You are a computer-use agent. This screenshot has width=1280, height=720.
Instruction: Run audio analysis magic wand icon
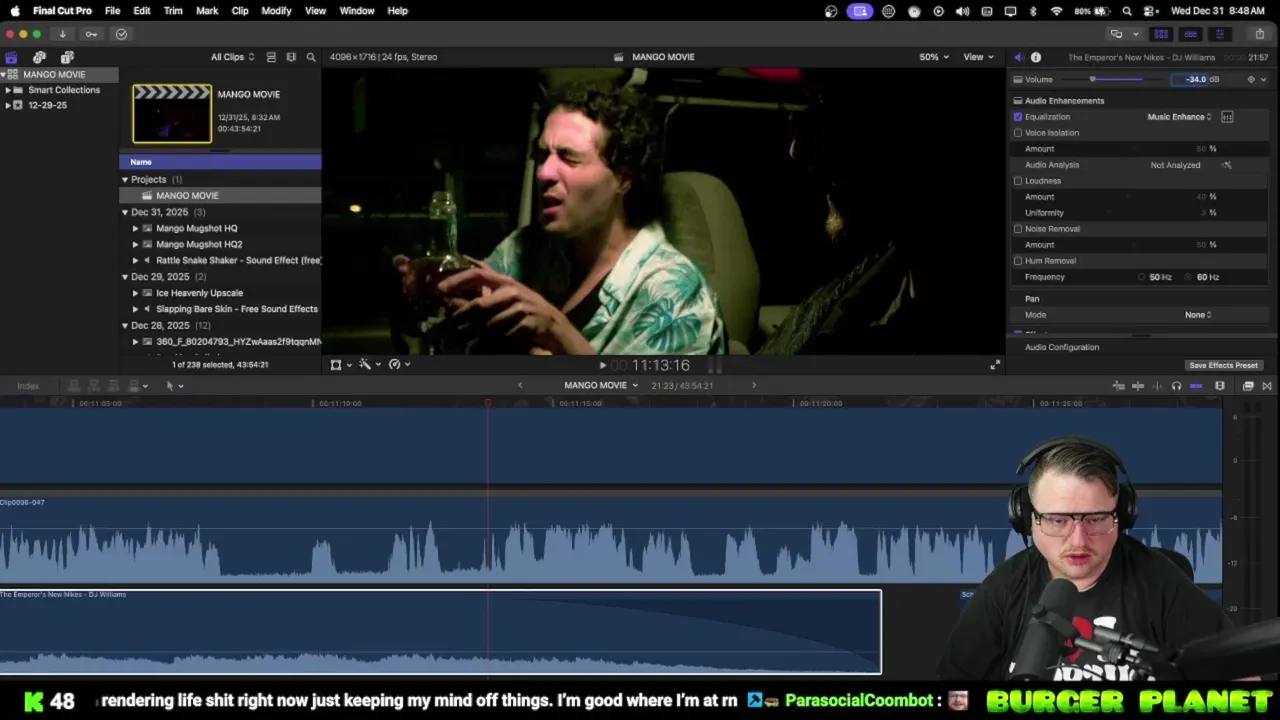(1227, 165)
